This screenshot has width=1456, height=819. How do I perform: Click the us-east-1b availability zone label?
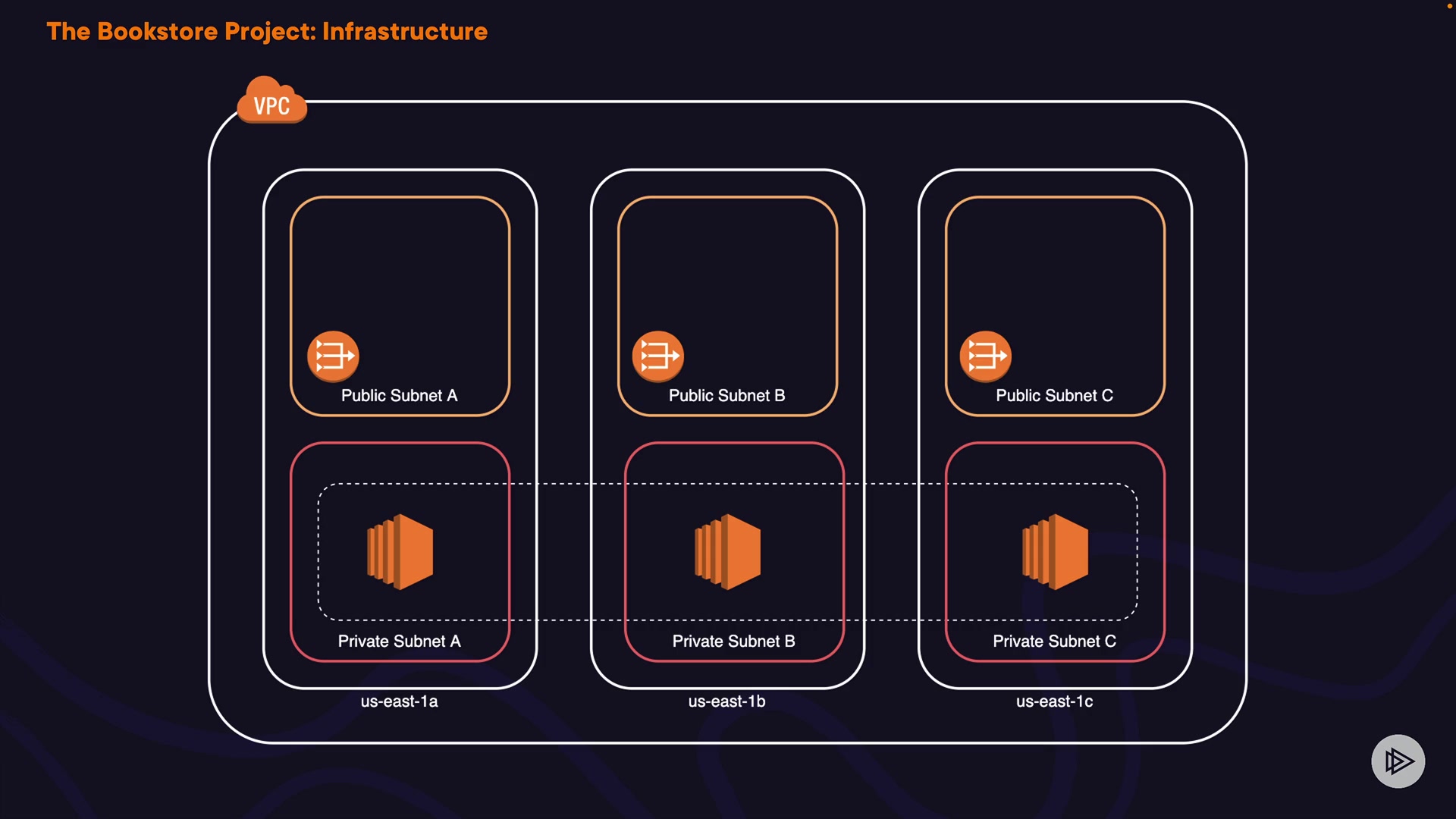[x=726, y=701]
